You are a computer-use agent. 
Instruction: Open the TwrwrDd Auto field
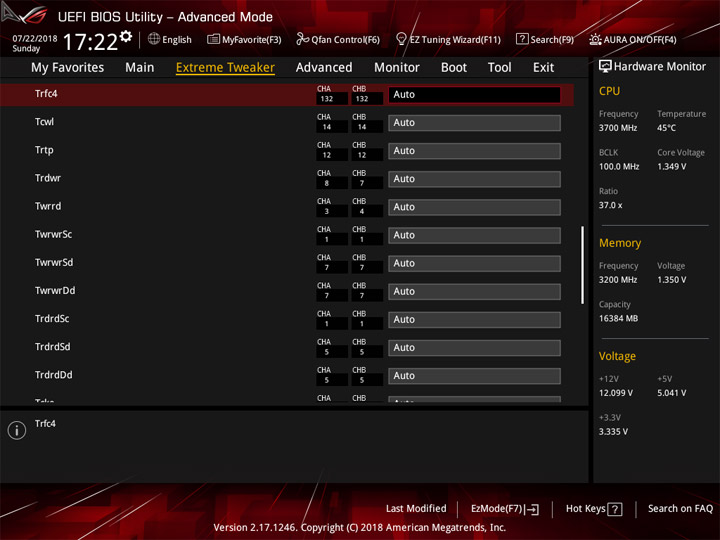(x=474, y=292)
